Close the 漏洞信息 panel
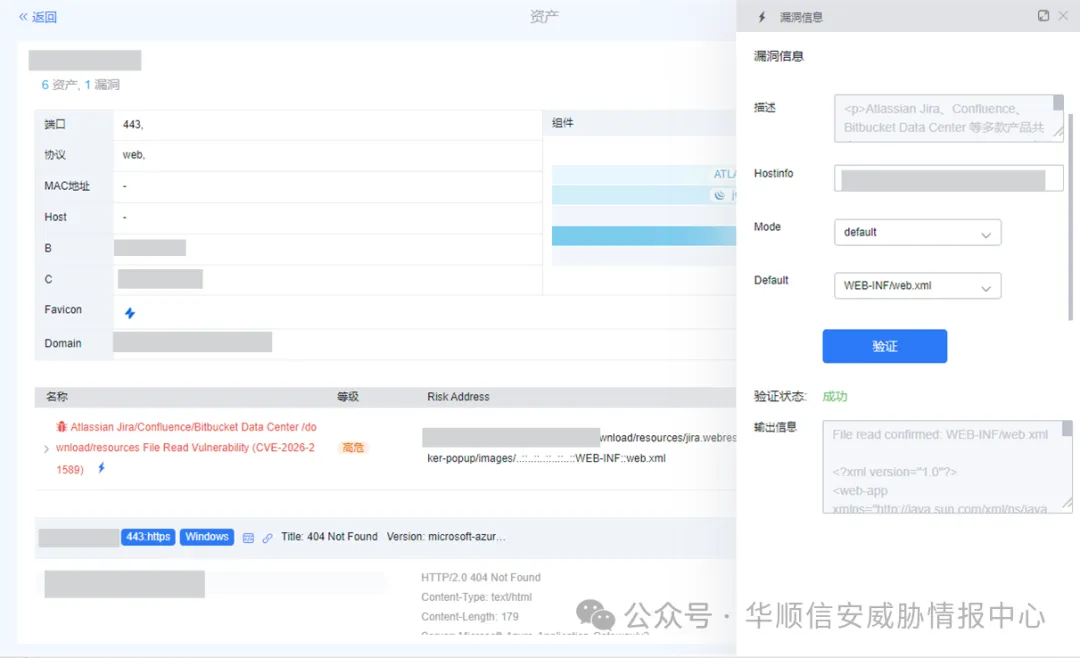1080x658 pixels. tap(1063, 16)
